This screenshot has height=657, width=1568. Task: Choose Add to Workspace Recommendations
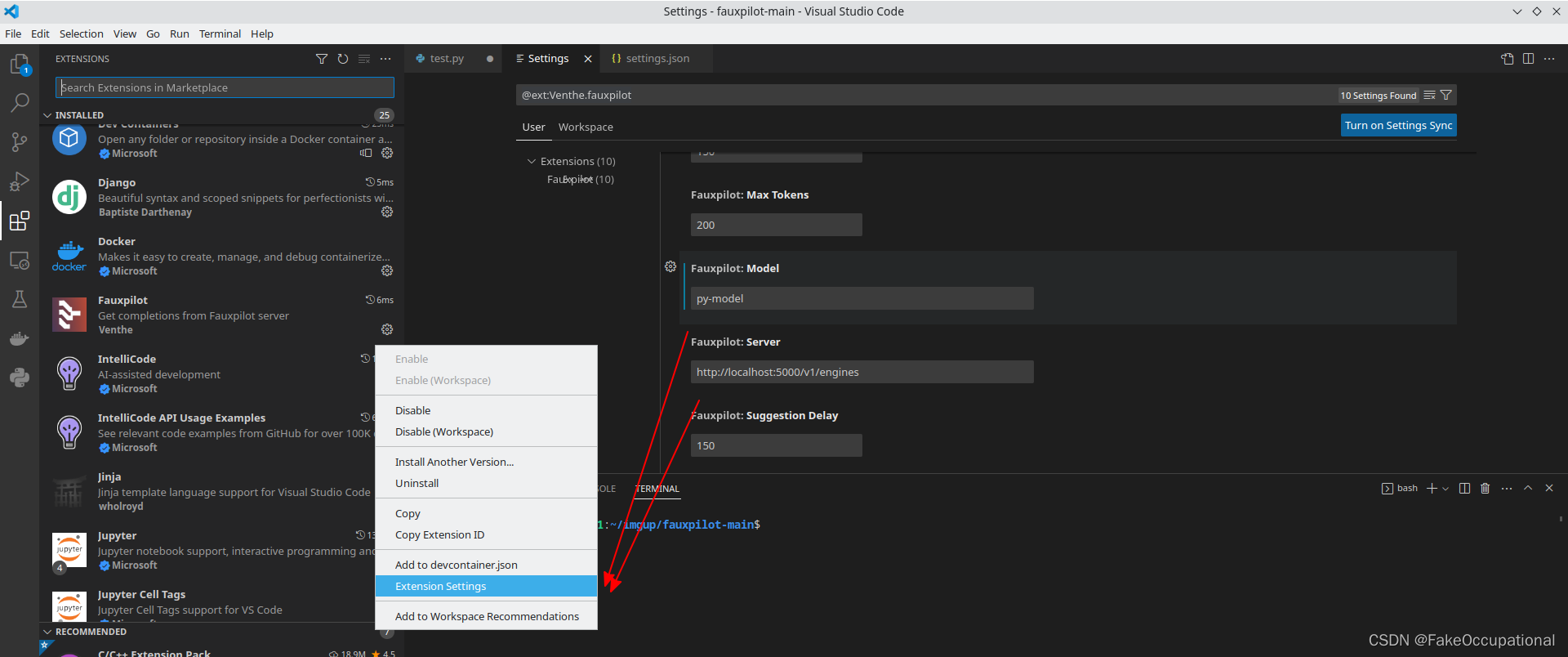coord(486,616)
